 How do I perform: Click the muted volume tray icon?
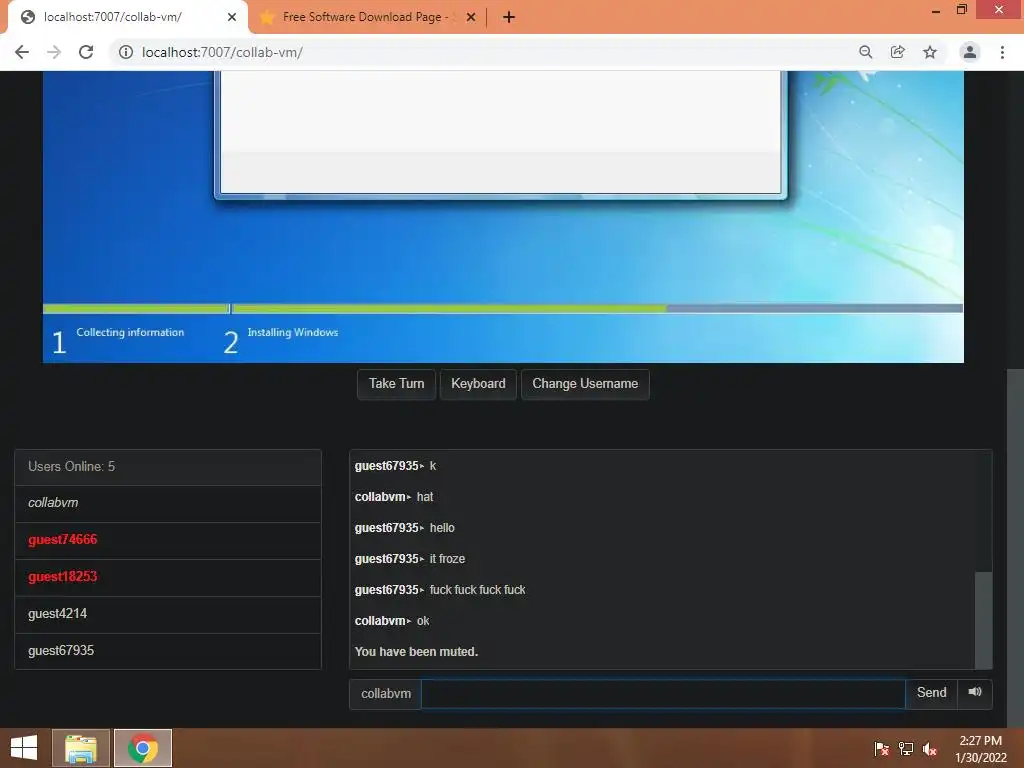(x=930, y=749)
